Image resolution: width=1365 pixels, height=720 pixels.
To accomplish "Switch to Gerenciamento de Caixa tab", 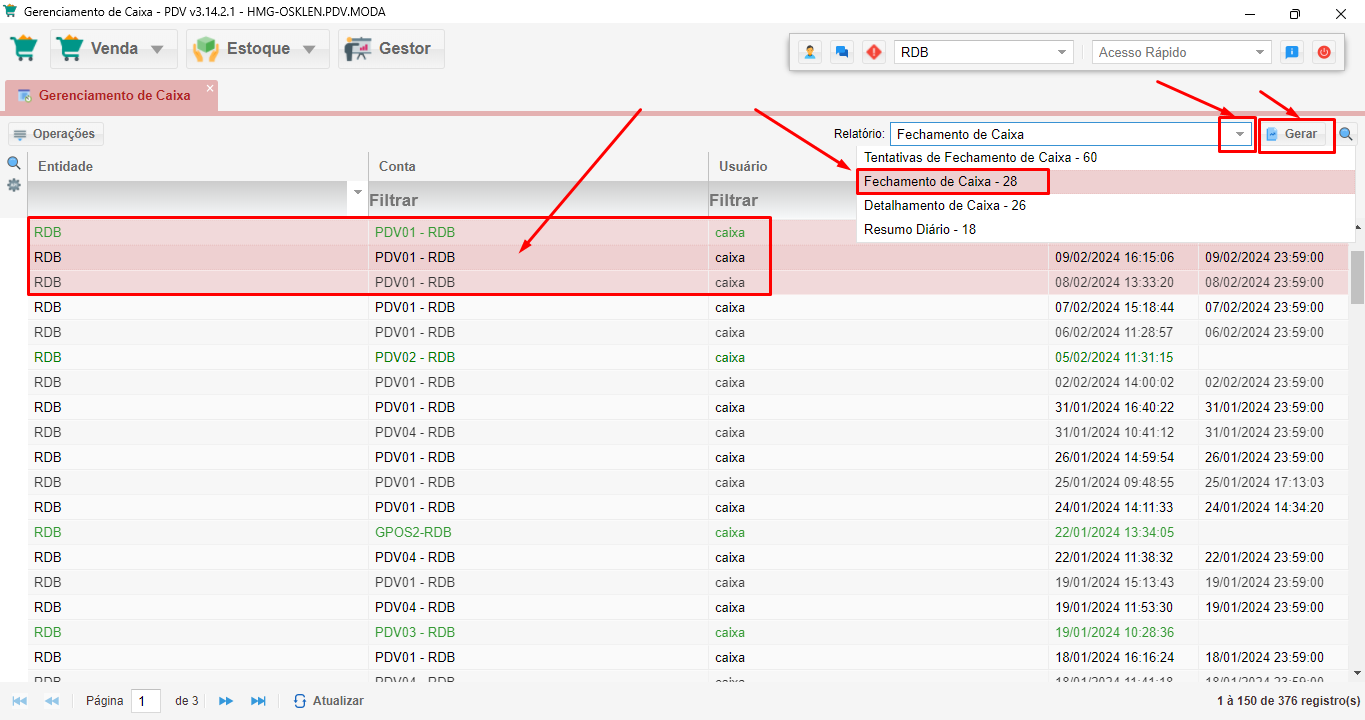I will coord(112,96).
